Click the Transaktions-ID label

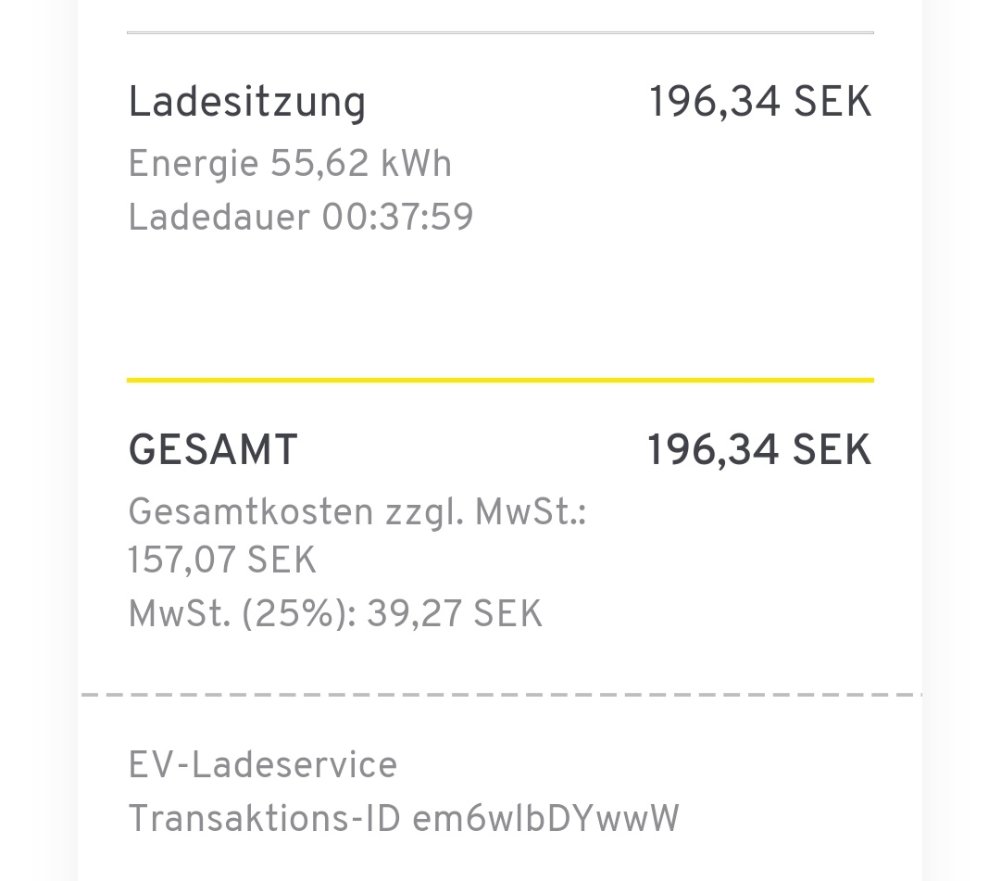pyautogui.click(x=264, y=818)
